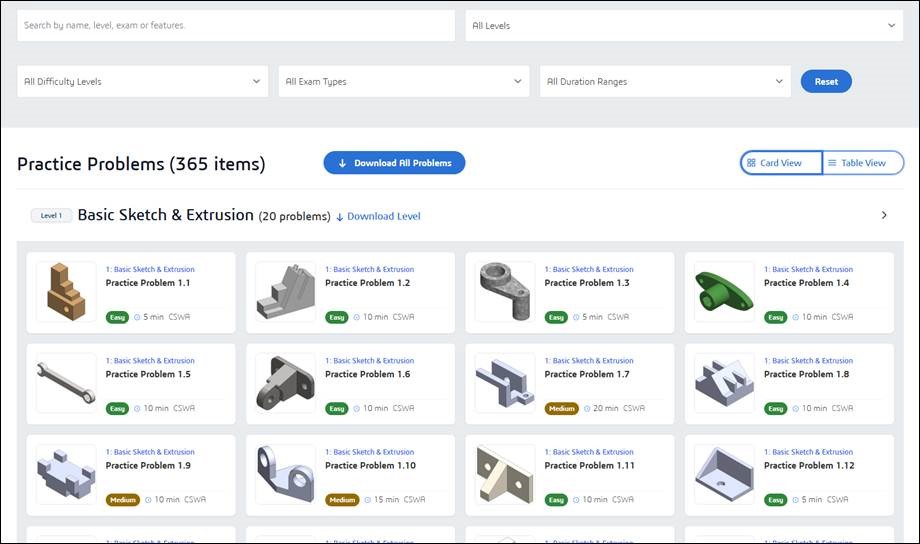
Task: Open the All Duration Ranges dropdown
Action: pos(665,82)
